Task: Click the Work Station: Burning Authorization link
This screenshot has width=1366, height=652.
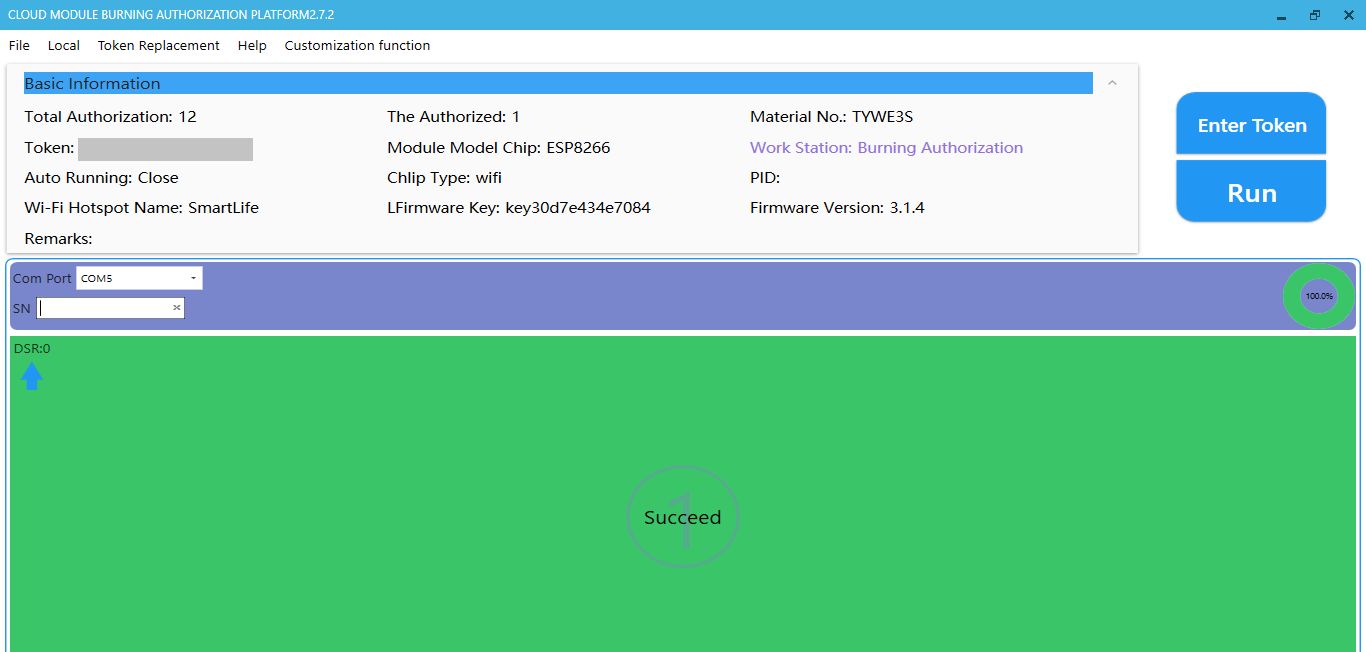Action: click(x=886, y=148)
